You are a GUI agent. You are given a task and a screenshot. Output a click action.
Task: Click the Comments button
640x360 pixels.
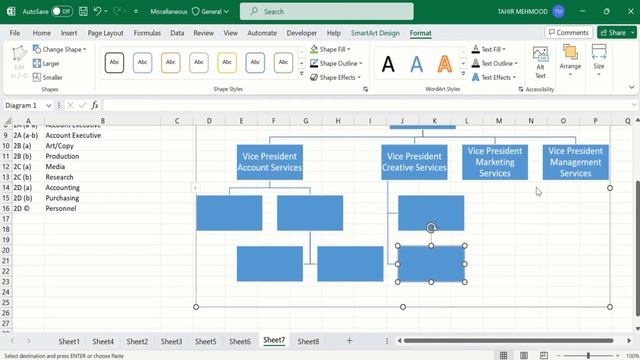coord(568,32)
